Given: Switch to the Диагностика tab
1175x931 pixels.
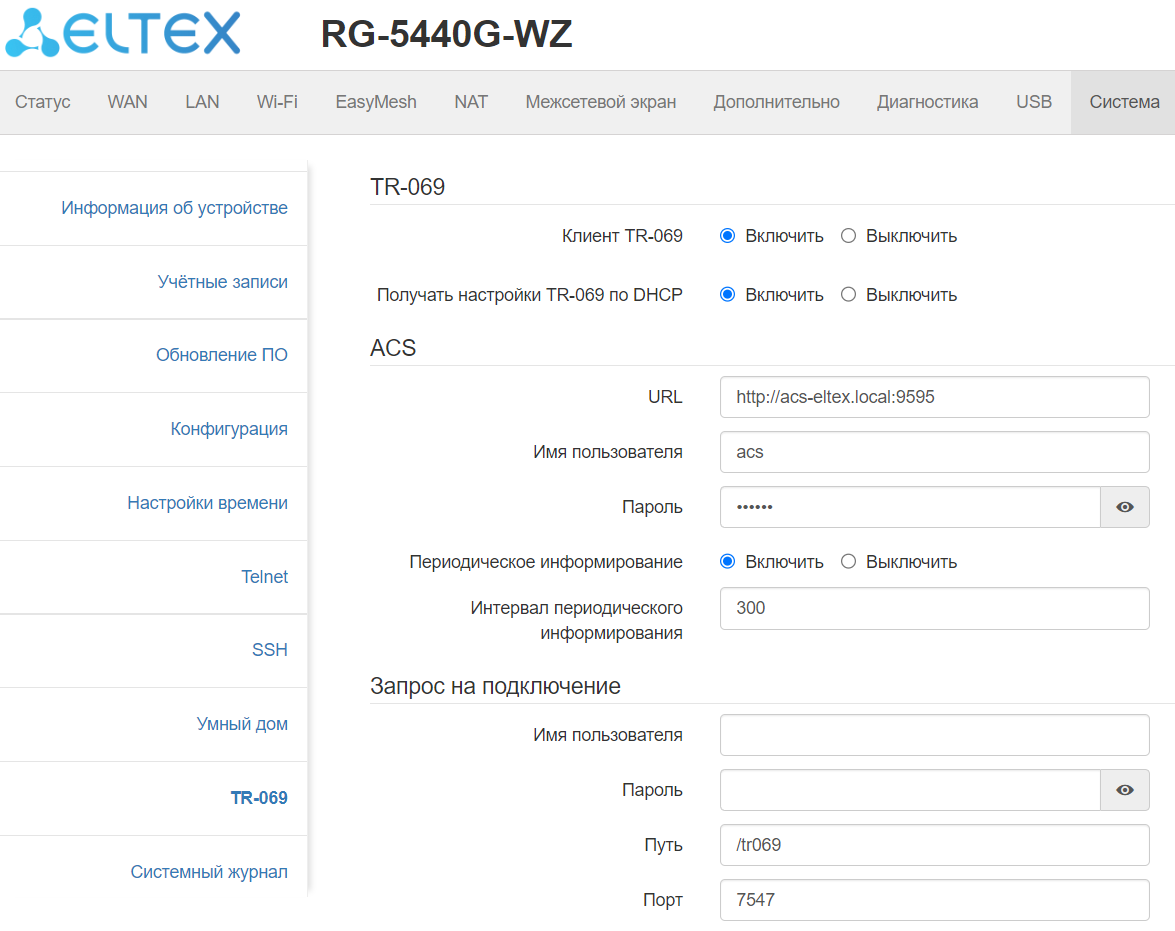Looking at the screenshot, I should (927, 102).
